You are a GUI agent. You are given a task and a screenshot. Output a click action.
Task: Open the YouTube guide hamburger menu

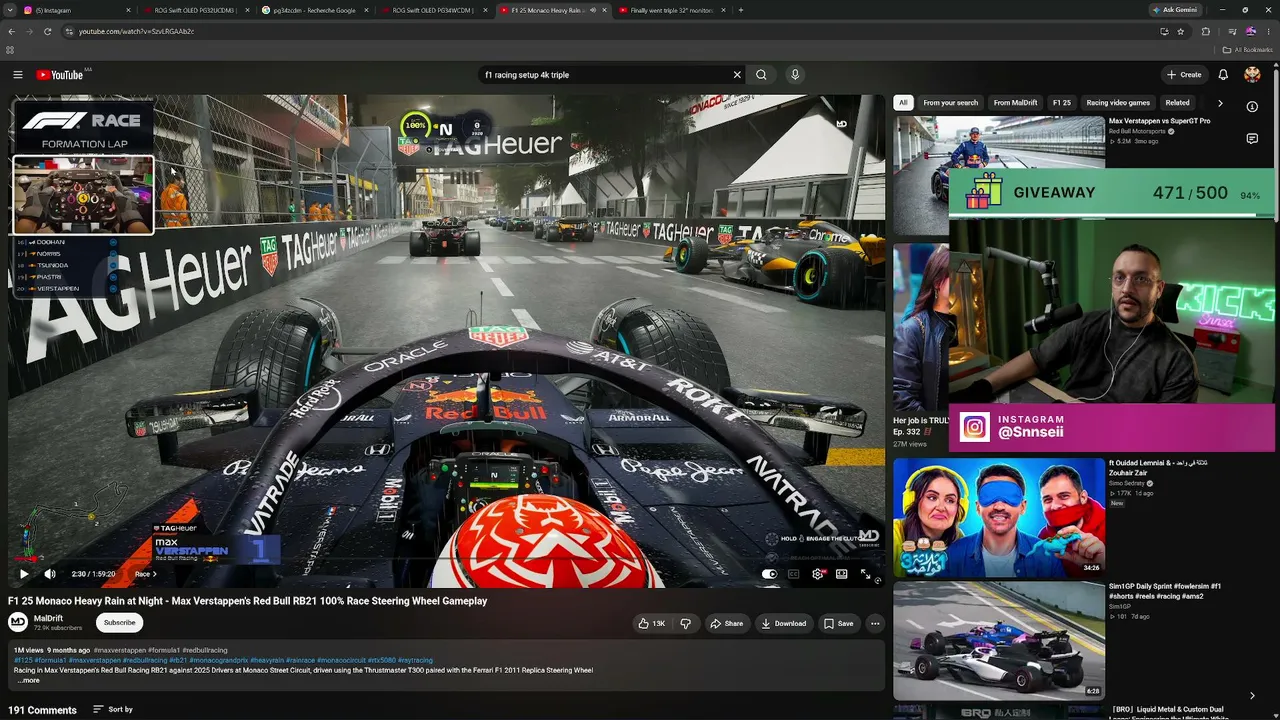point(17,75)
